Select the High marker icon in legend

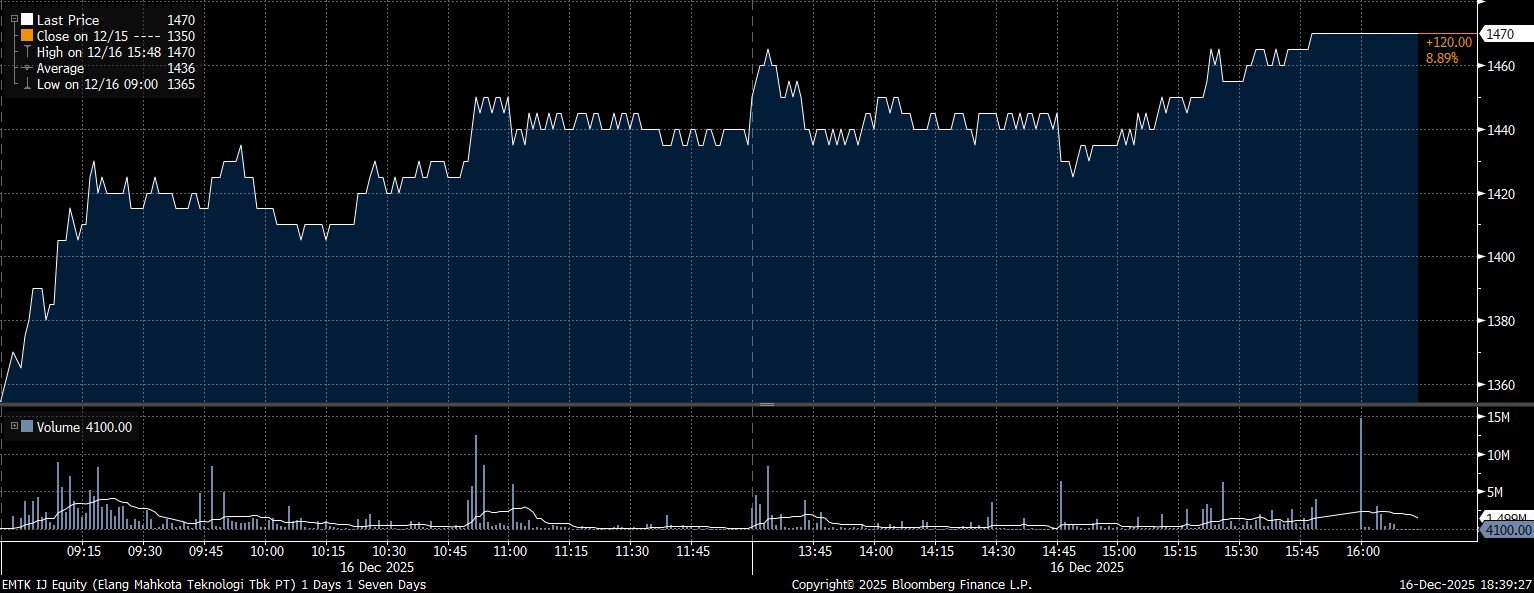tap(27, 52)
